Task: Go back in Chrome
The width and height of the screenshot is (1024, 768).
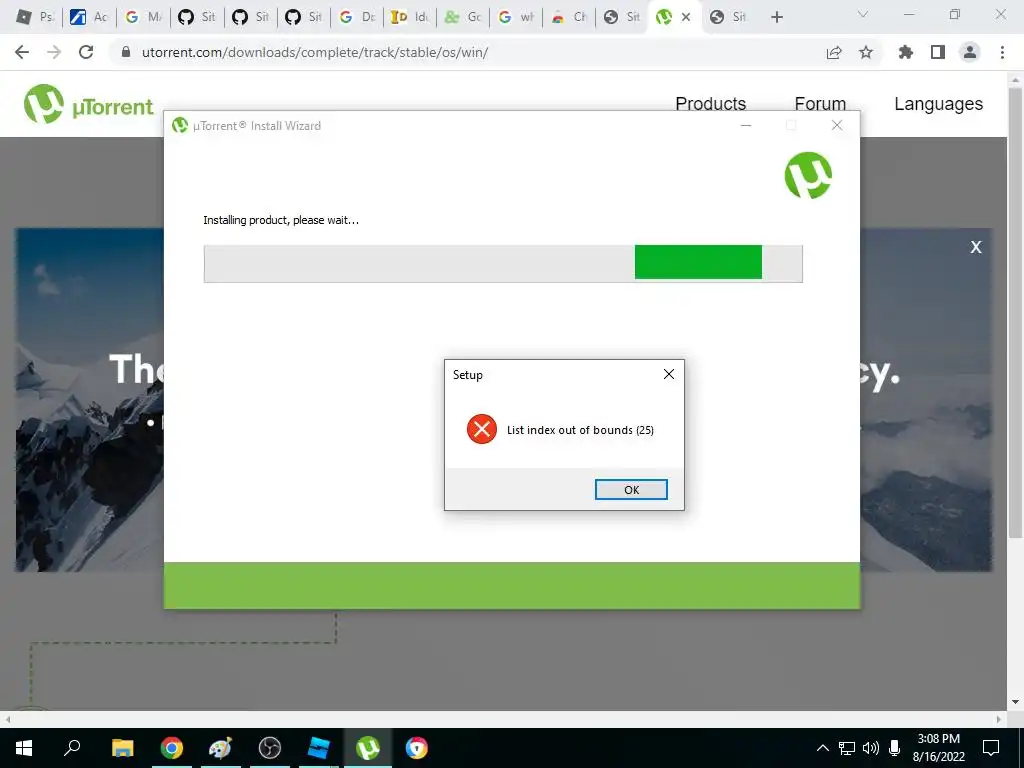Action: (22, 52)
